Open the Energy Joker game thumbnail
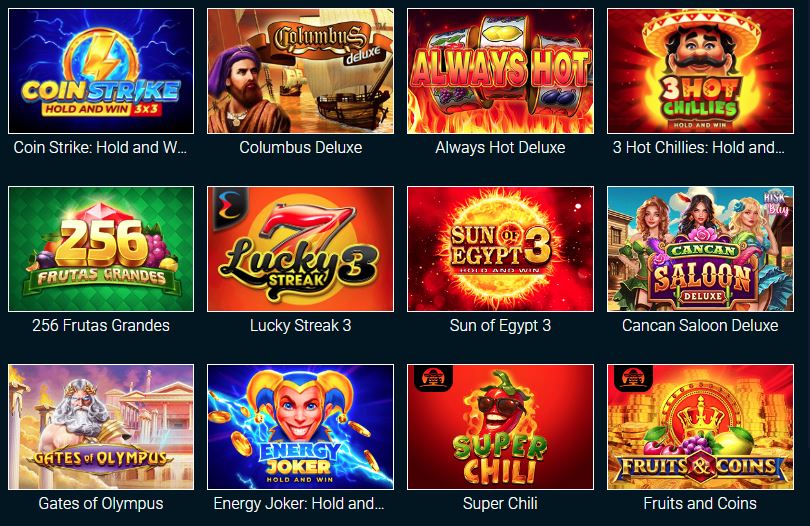Viewport: 810px width, 526px height. pyautogui.click(x=300, y=427)
